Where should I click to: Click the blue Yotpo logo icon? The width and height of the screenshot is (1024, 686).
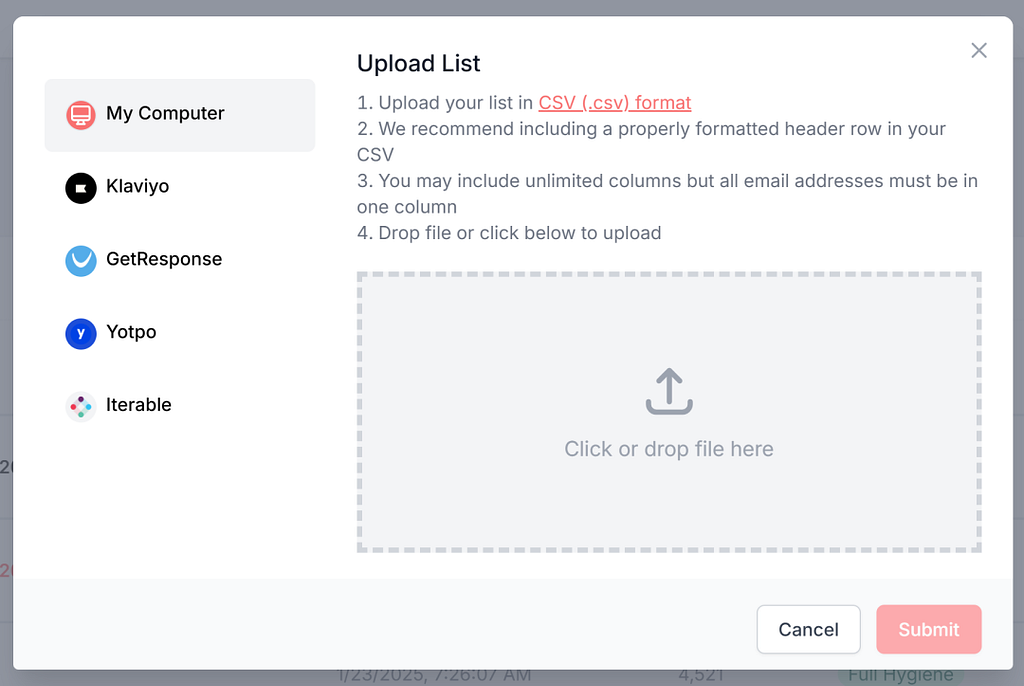point(81,334)
